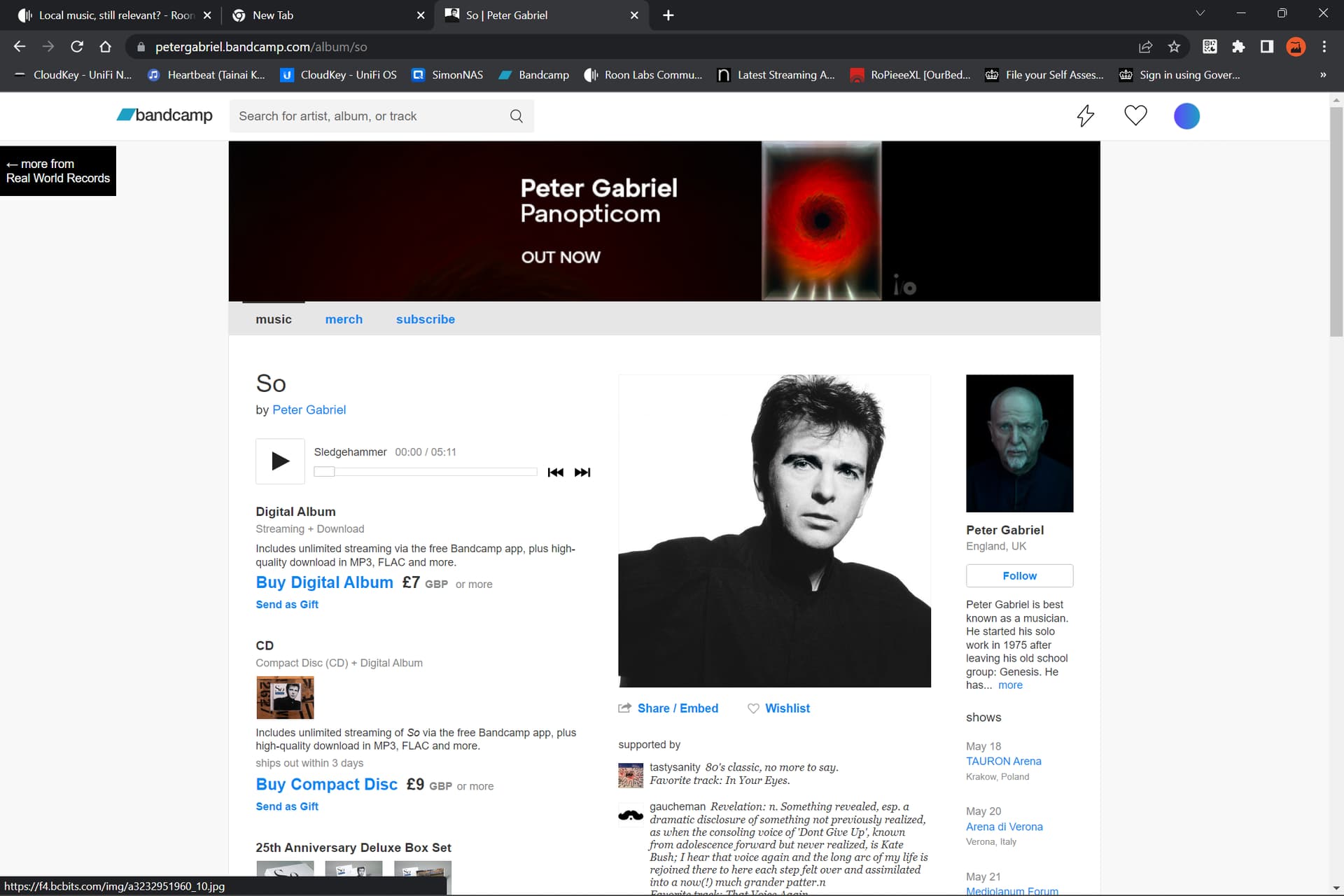
Task: Play the Sledgehammer track
Action: pyautogui.click(x=280, y=461)
